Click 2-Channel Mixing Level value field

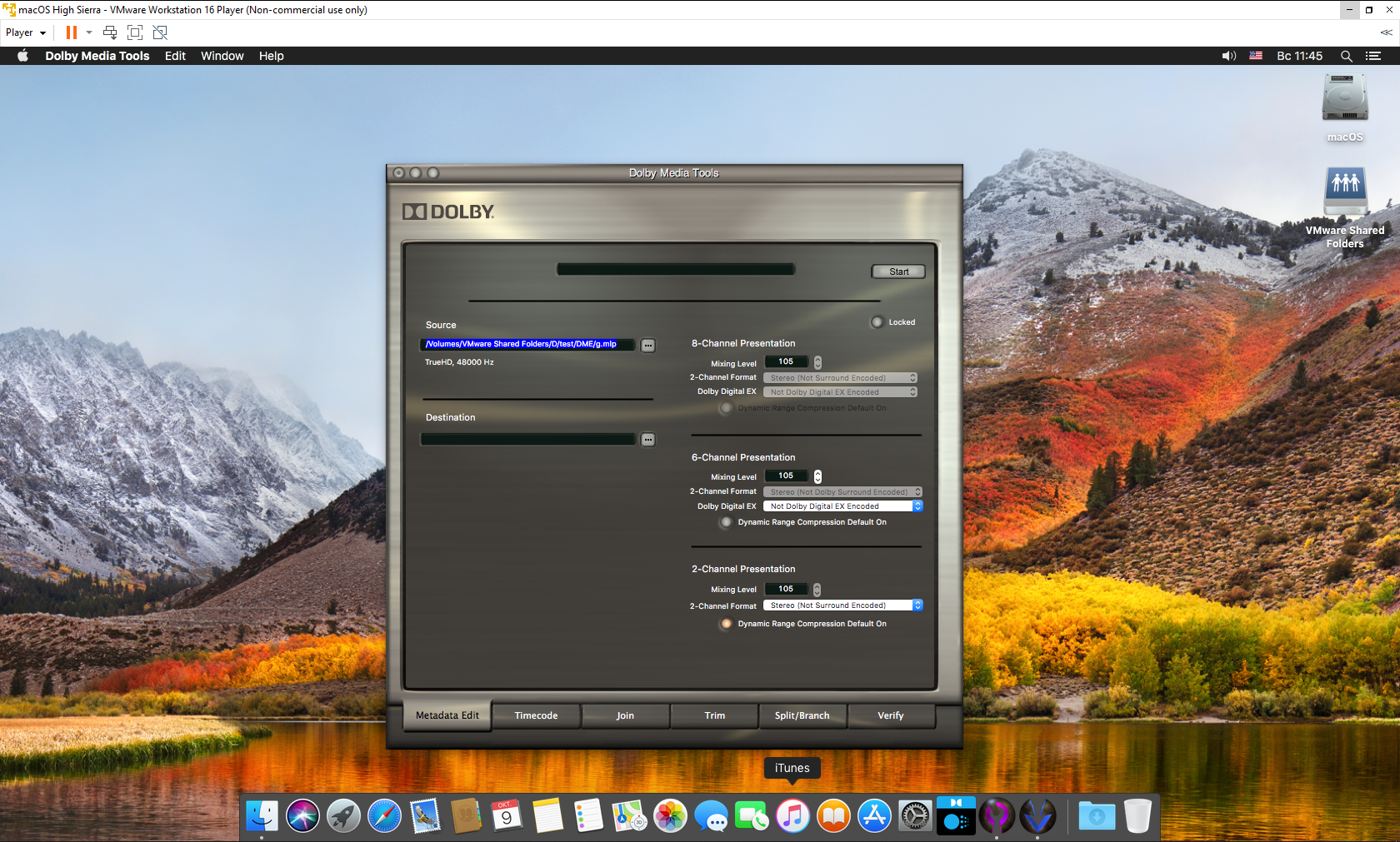point(786,589)
